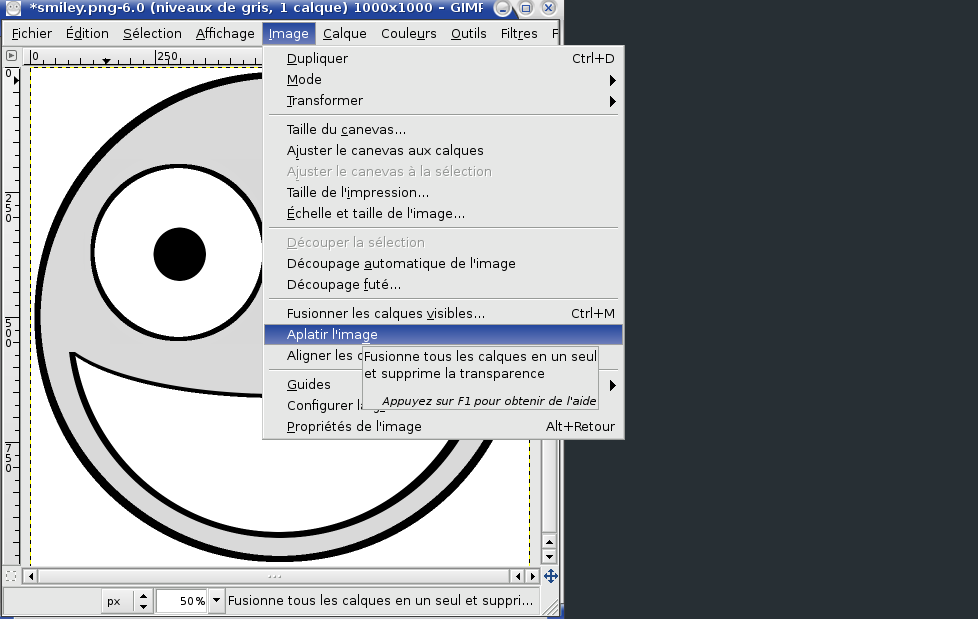Choose Dupliquer from the Image menu
The image size is (978, 619).
pos(317,59)
